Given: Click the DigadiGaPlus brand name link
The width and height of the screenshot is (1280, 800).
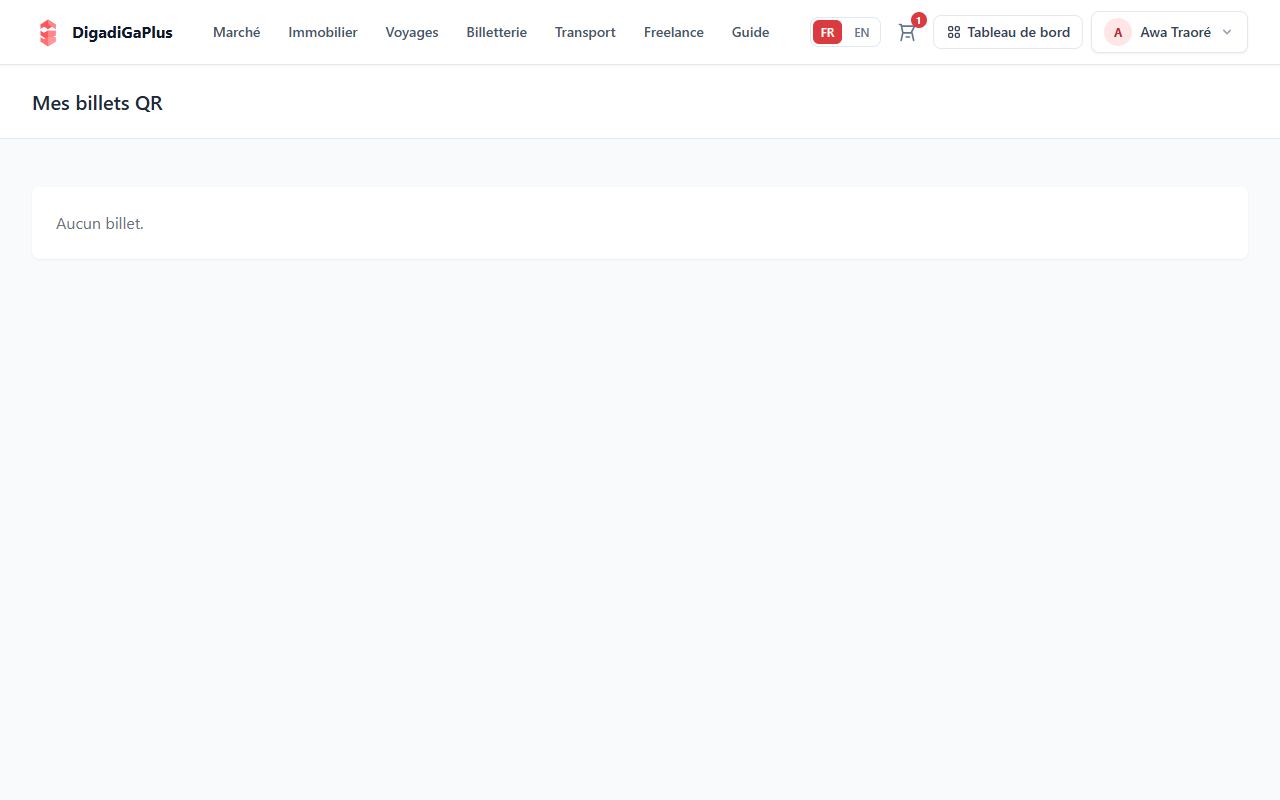Looking at the screenshot, I should (x=122, y=32).
